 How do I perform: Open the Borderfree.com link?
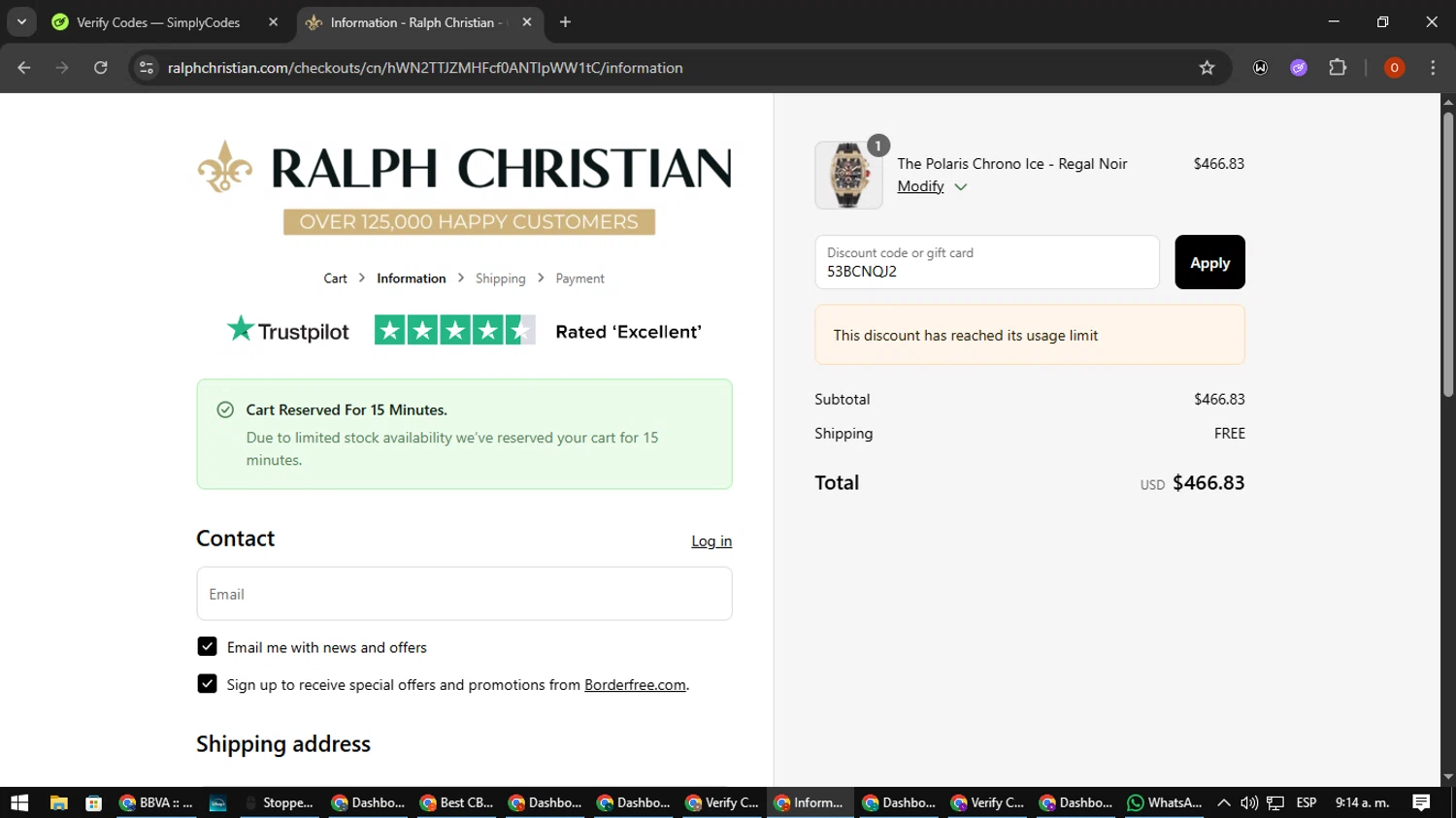point(635,685)
